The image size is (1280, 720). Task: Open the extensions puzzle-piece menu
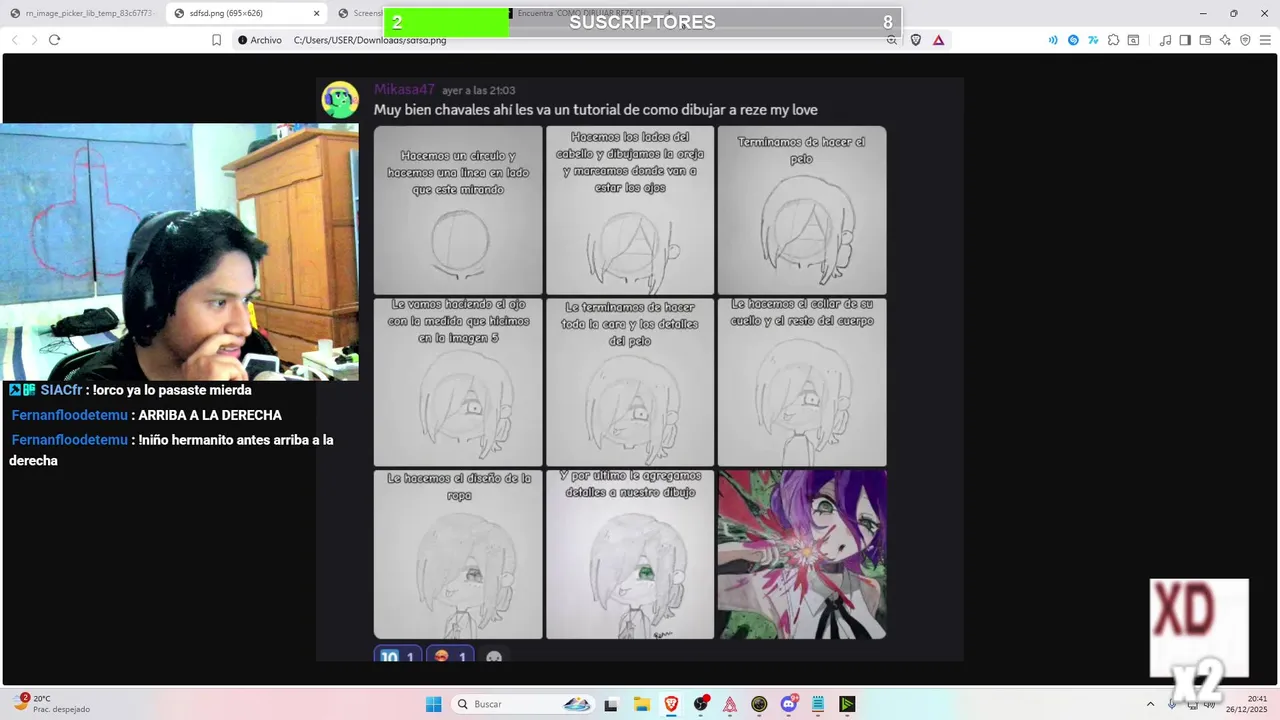(1113, 40)
